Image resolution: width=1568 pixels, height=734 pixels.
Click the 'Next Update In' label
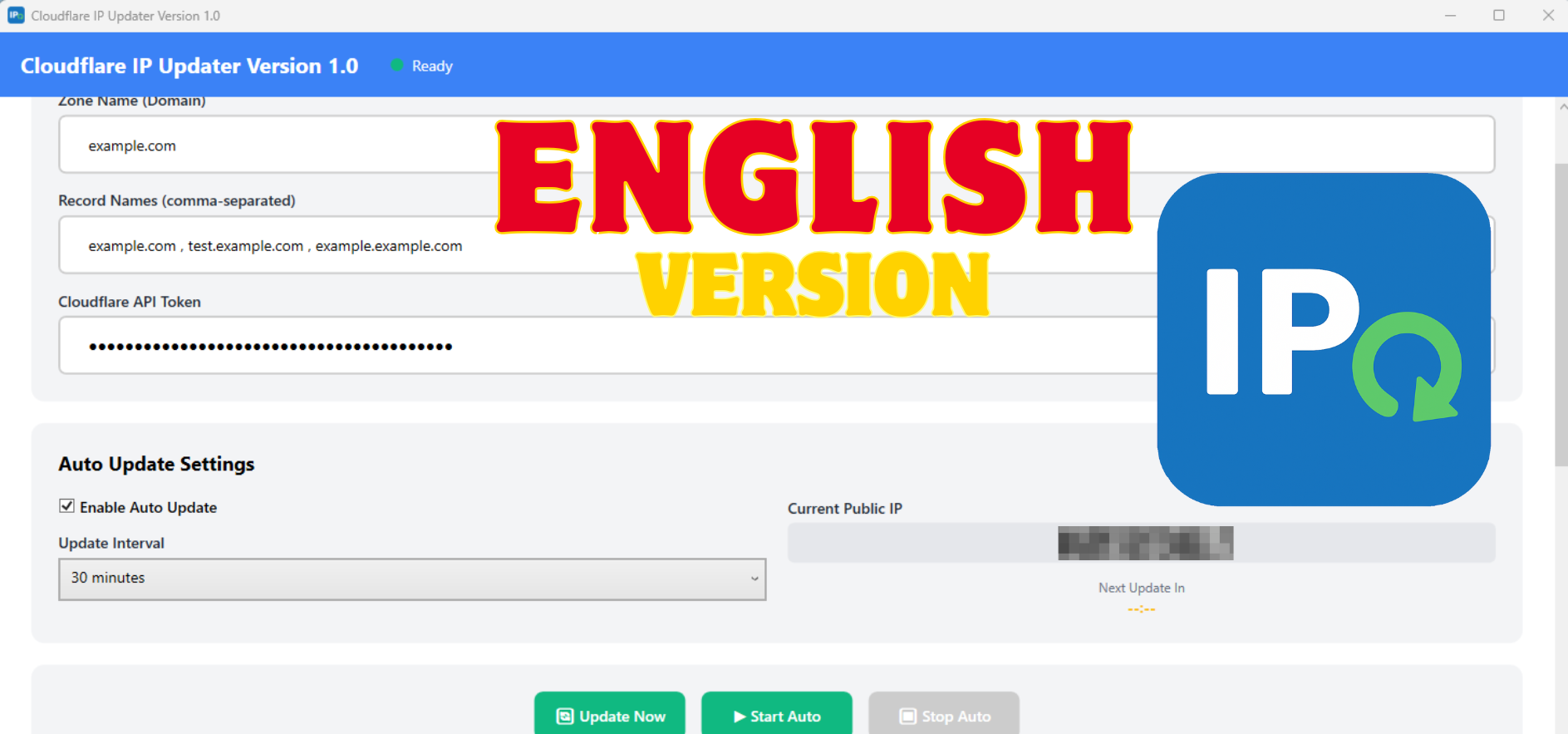[1142, 588]
